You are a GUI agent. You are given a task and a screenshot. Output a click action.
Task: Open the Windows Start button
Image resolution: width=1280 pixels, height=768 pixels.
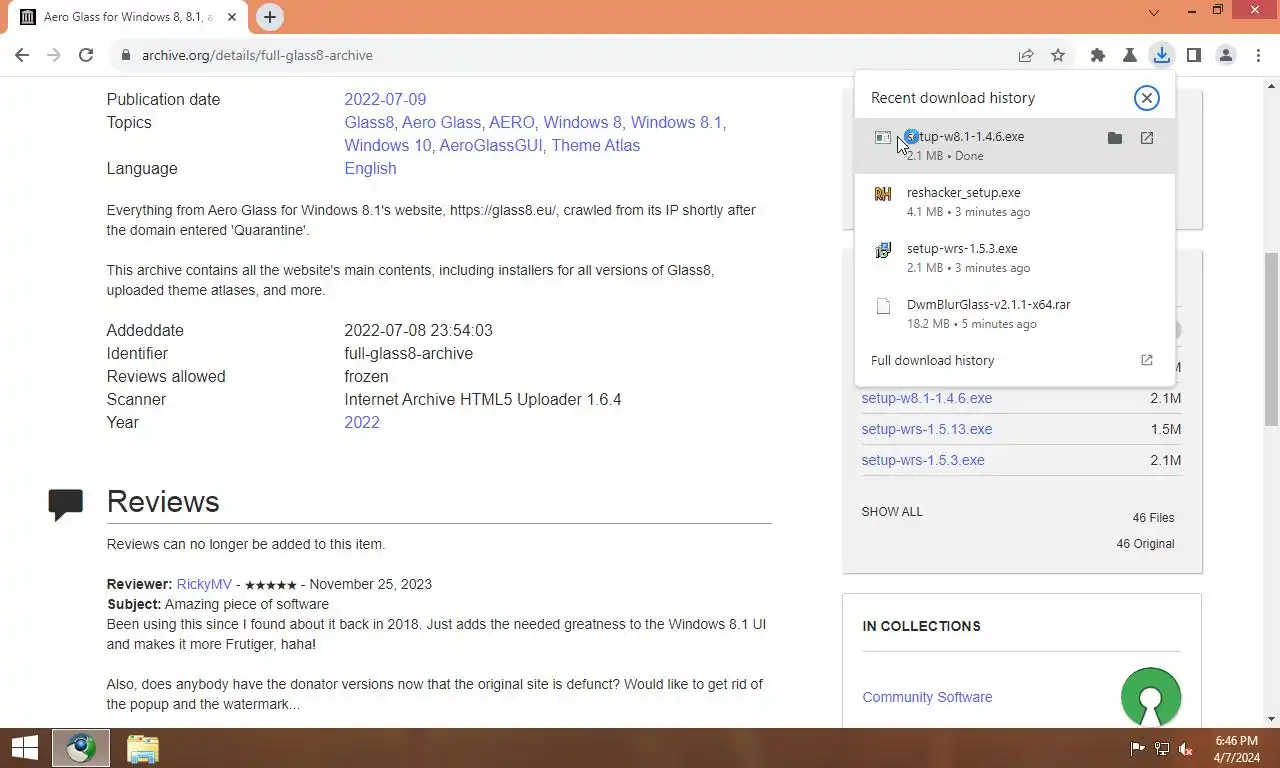25,748
